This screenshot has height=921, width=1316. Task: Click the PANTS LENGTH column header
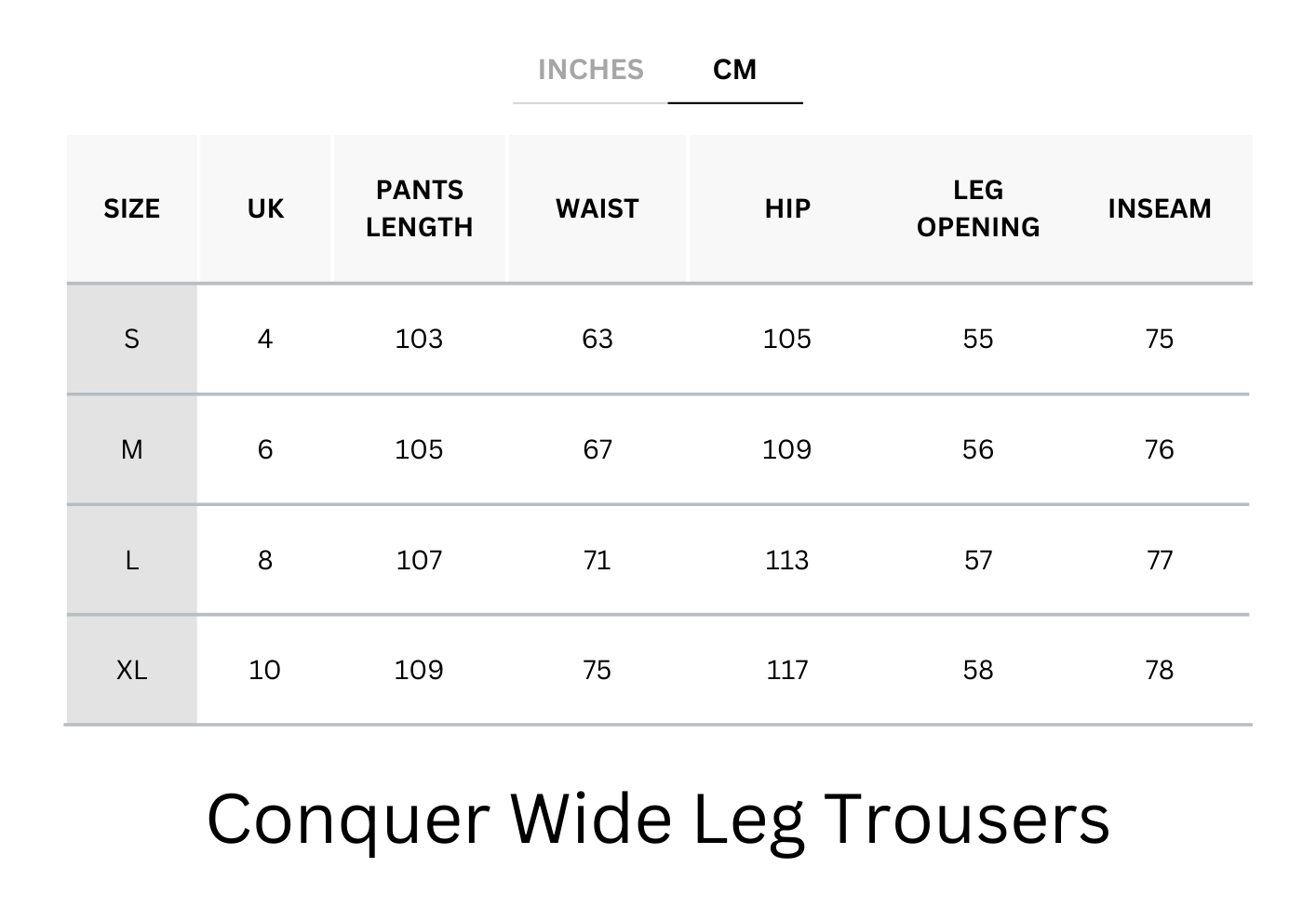click(419, 208)
